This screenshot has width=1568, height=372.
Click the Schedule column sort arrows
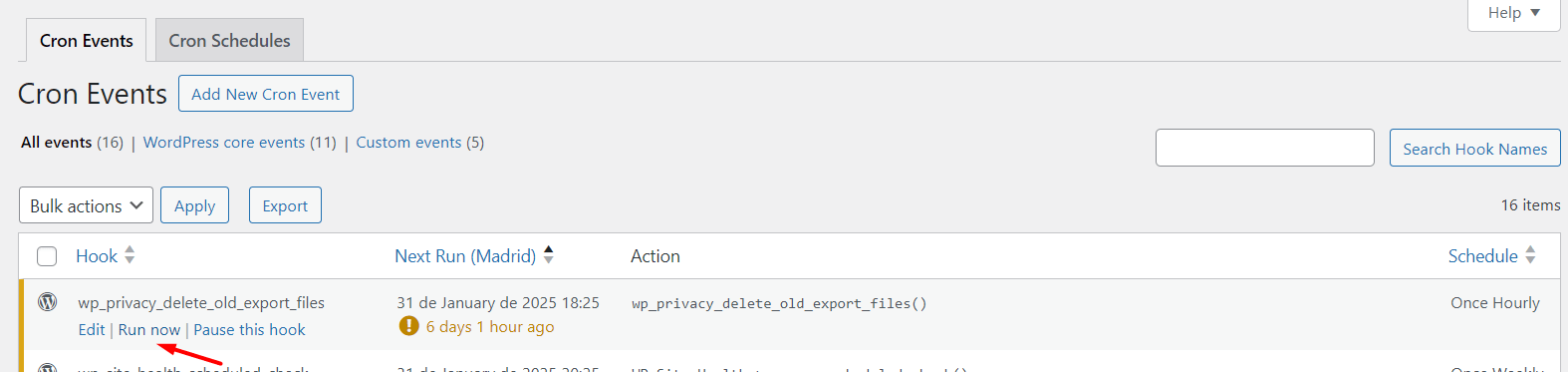[1530, 255]
